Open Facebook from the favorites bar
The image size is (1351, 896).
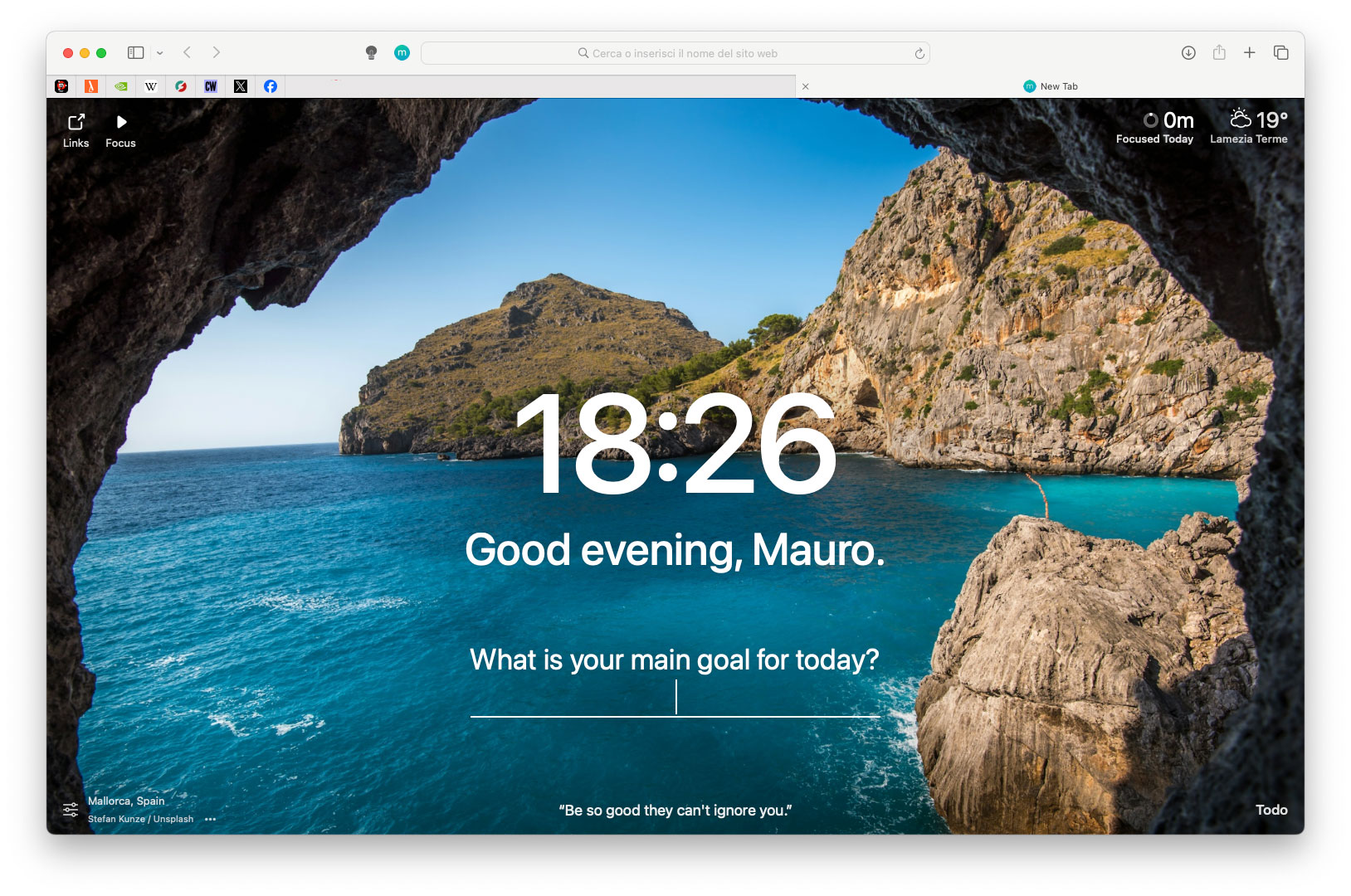click(270, 85)
